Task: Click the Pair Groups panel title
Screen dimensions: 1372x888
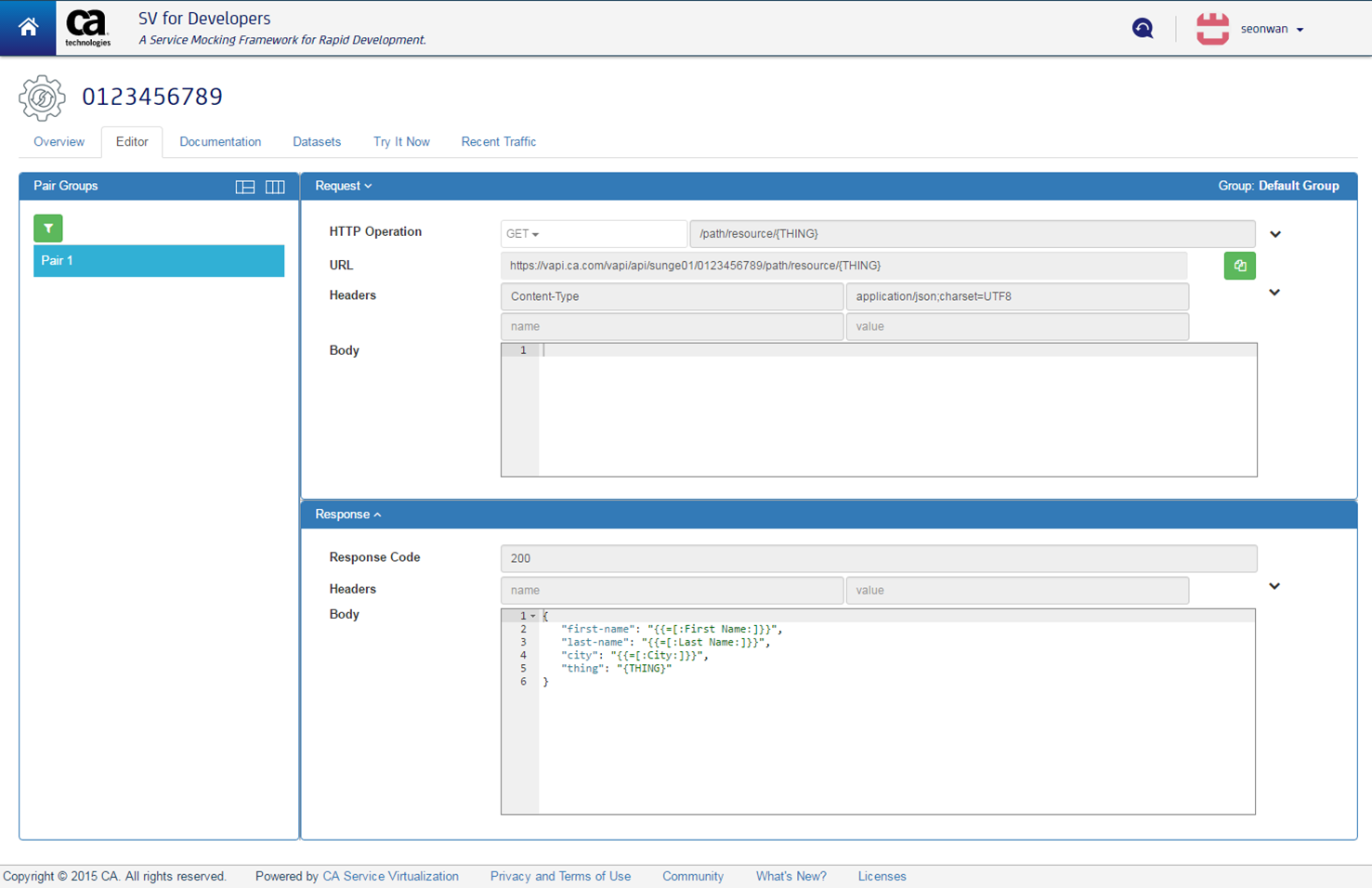Action: coord(66,186)
